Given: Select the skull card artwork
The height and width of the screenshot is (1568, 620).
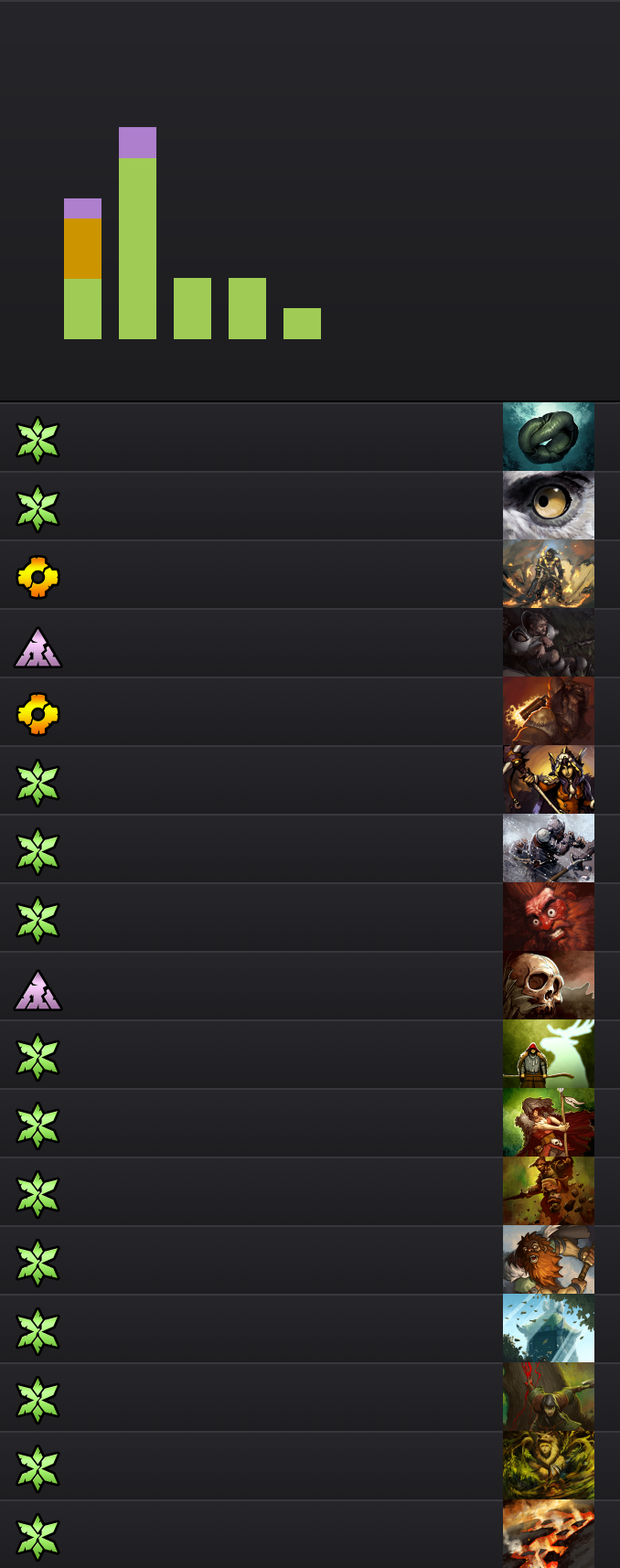Looking at the screenshot, I should click(549, 986).
